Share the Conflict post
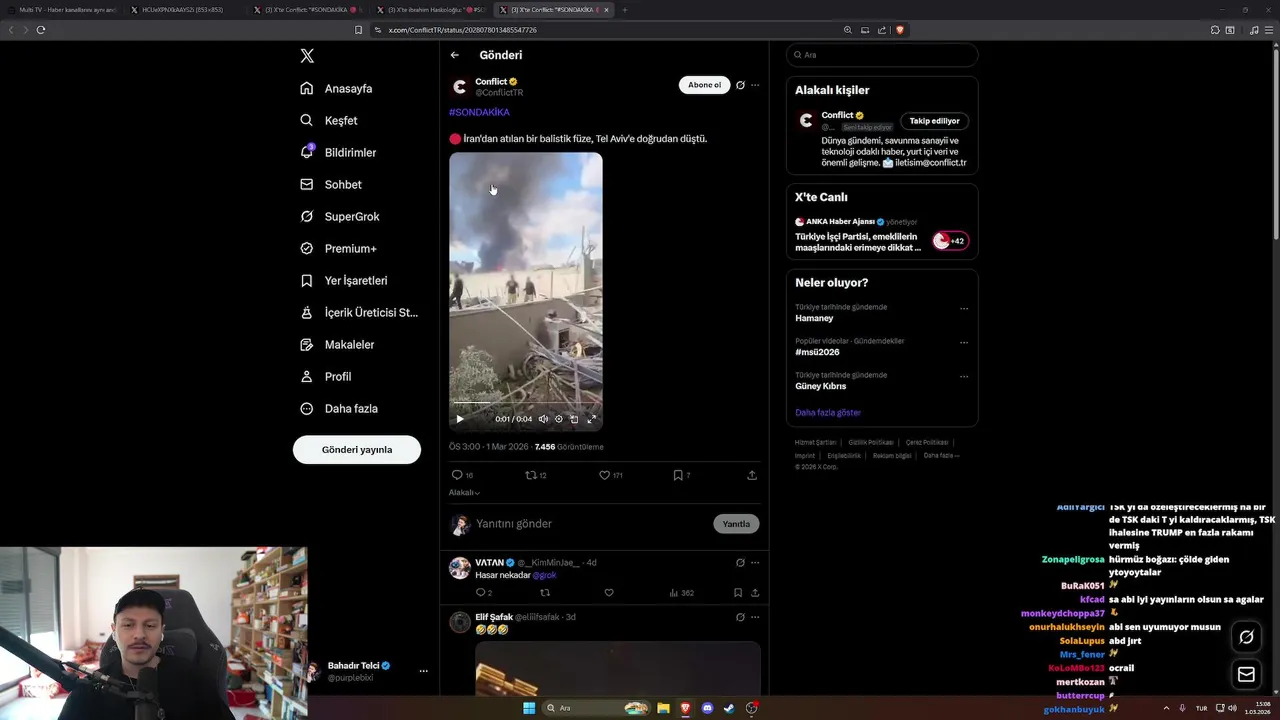This screenshot has width=1280, height=720. coord(752,475)
